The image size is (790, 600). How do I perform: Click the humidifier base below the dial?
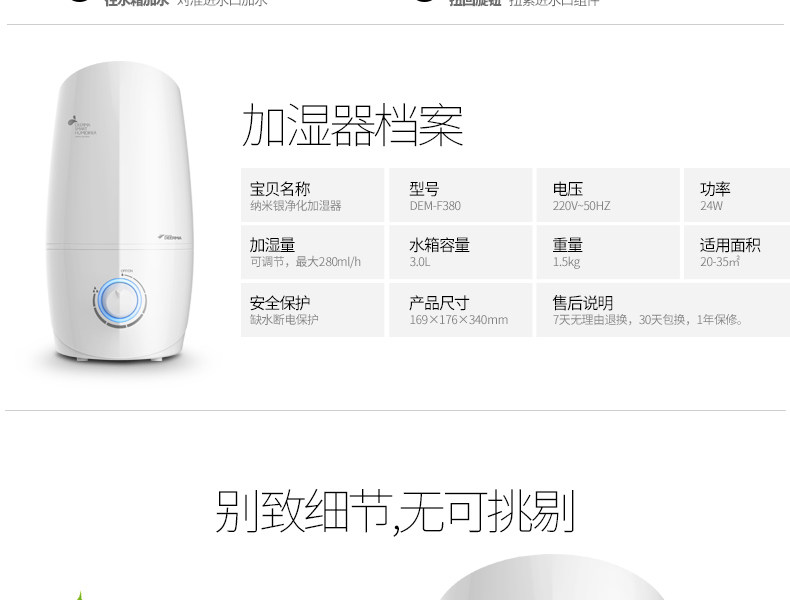point(119,345)
